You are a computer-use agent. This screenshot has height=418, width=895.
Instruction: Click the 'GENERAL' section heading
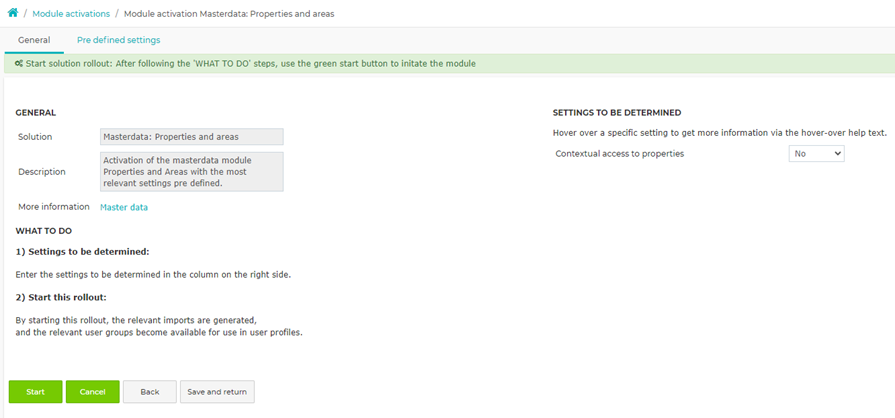click(x=35, y=113)
